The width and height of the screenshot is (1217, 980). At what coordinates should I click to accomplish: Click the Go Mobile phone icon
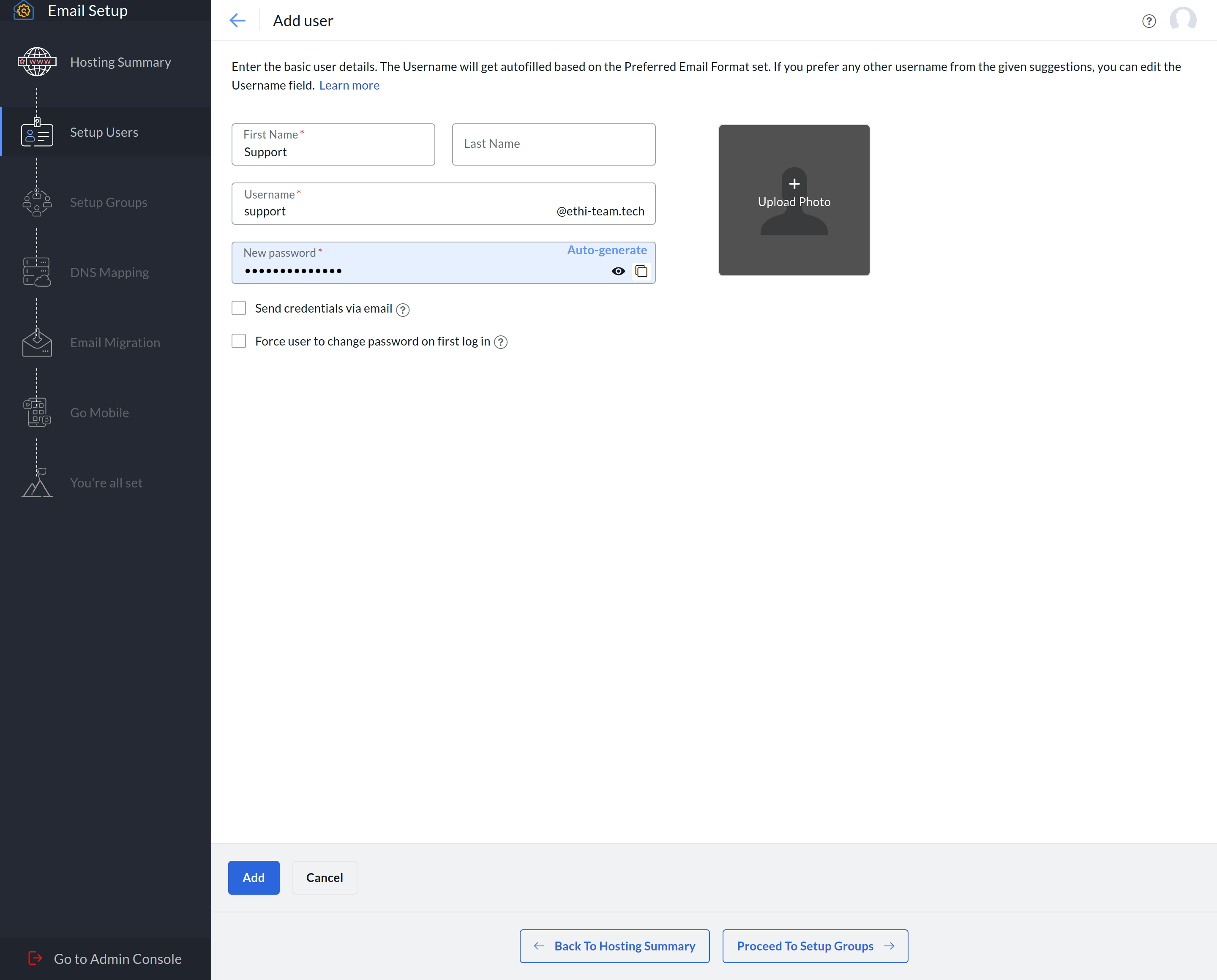37,412
